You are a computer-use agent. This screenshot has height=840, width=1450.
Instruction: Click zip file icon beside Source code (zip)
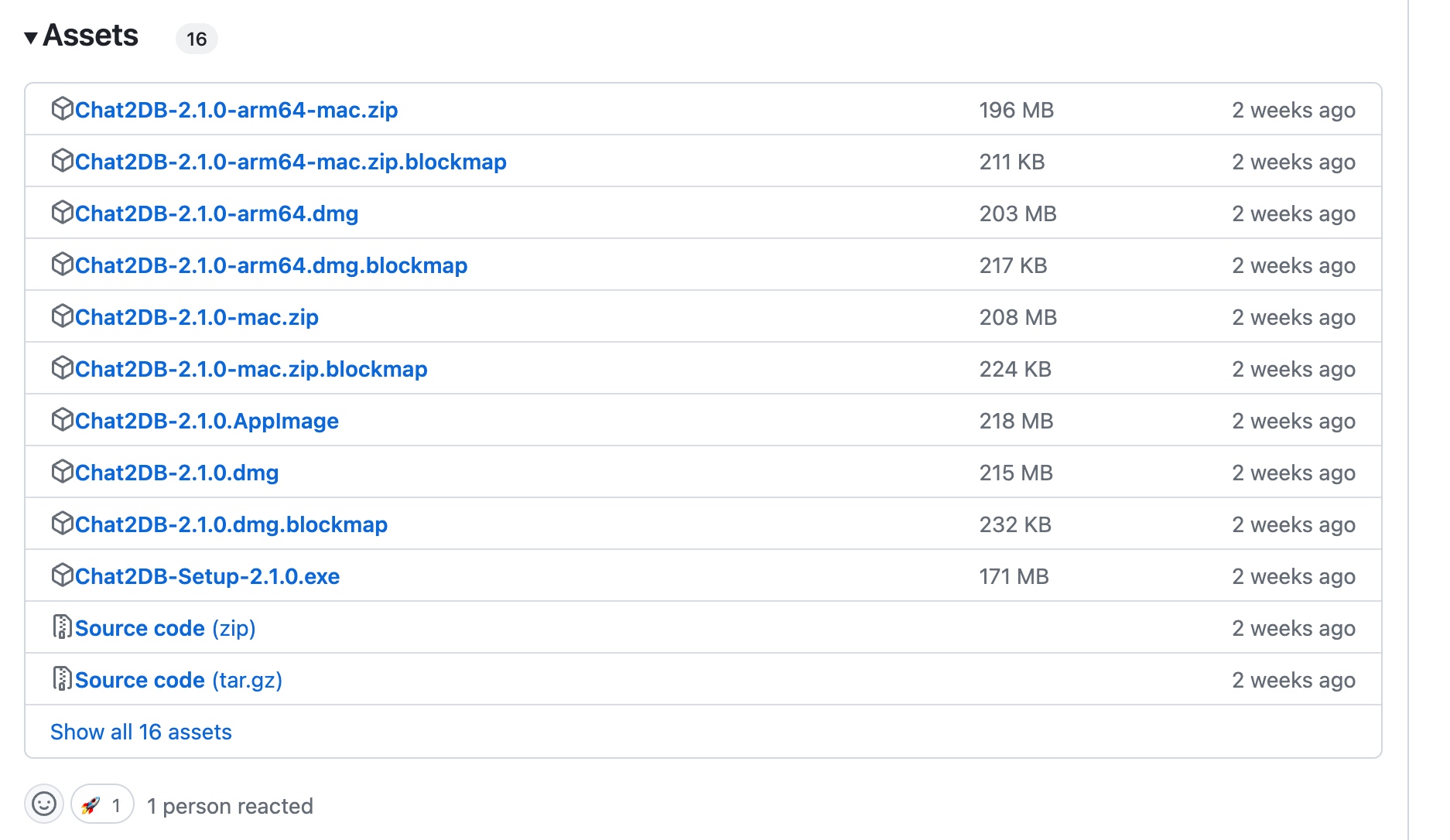pos(62,627)
